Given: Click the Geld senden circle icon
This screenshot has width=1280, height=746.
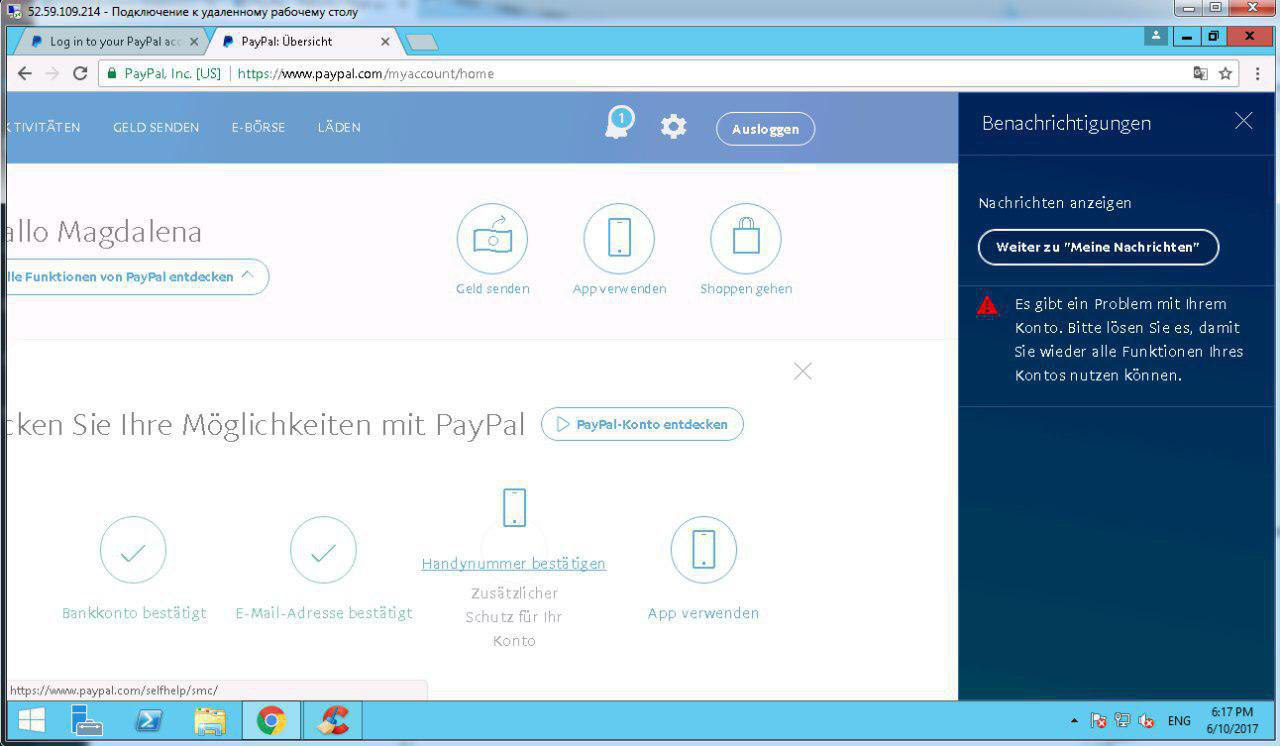Looking at the screenshot, I should 492,239.
